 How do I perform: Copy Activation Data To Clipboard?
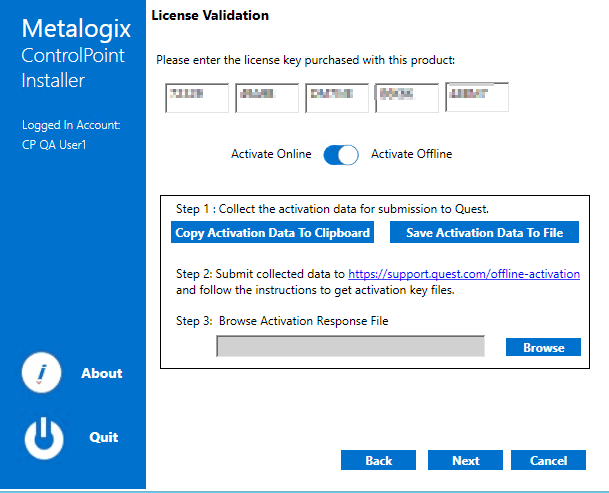point(272,232)
